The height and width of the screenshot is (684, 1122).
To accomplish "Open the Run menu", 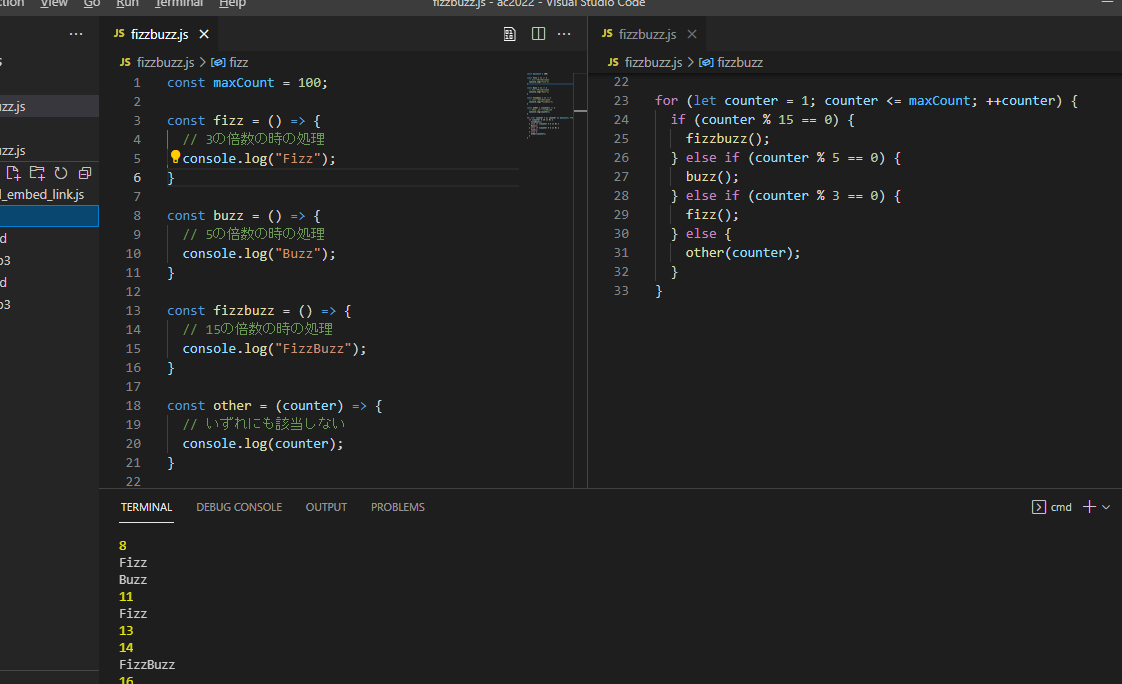I will point(127,4).
